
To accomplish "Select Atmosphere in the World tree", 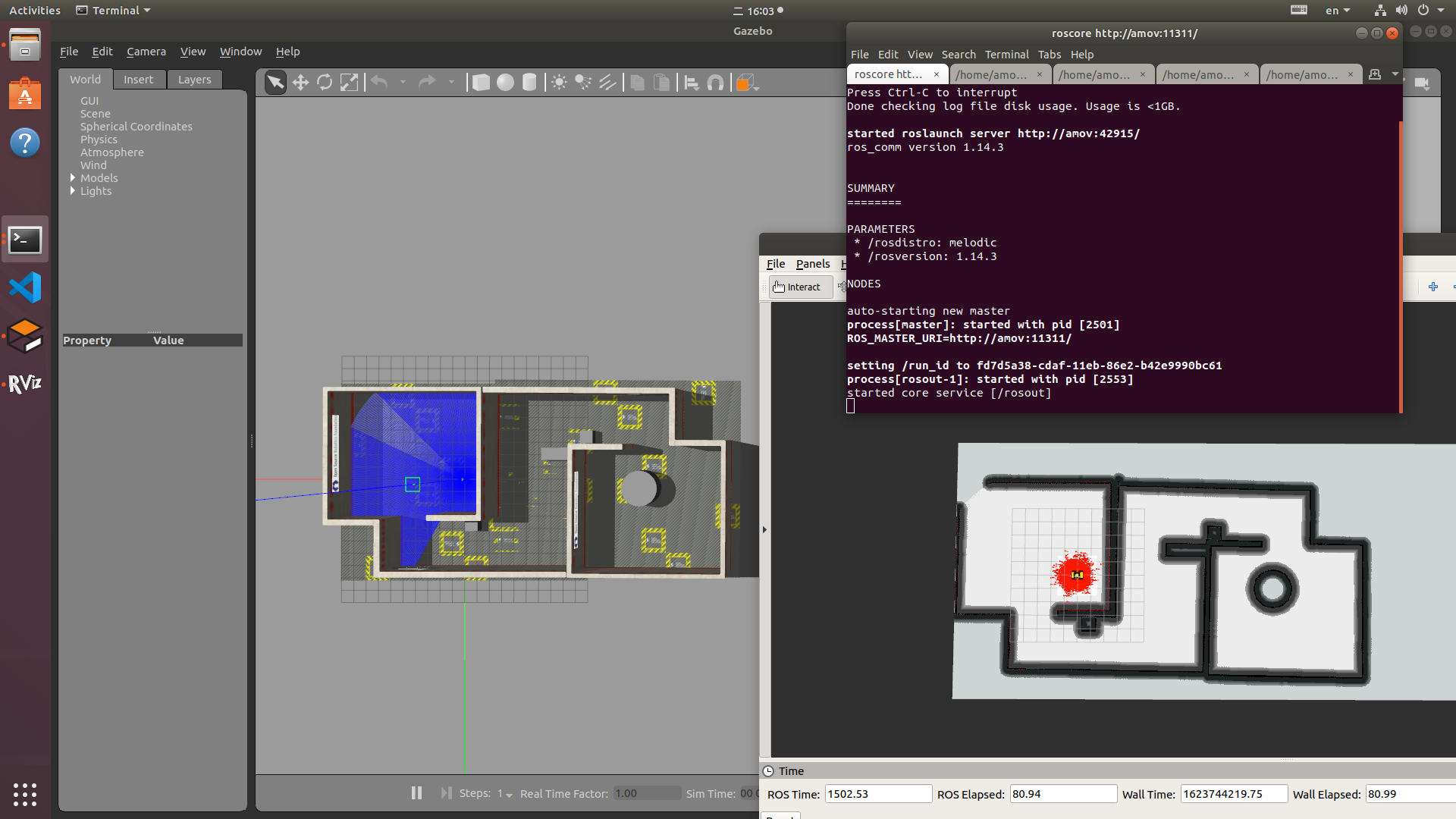I will click(x=112, y=152).
